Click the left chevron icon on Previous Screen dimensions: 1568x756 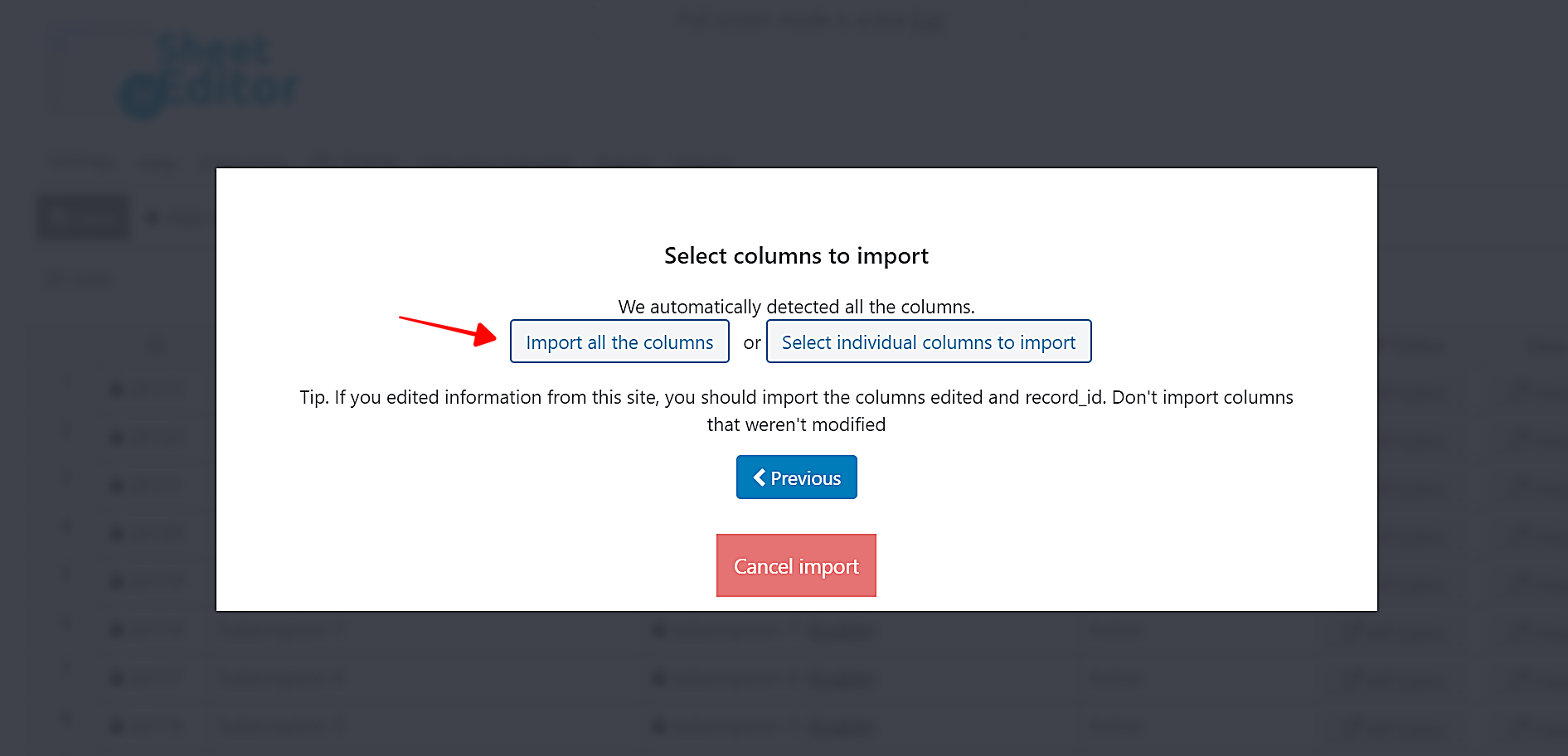tap(759, 477)
